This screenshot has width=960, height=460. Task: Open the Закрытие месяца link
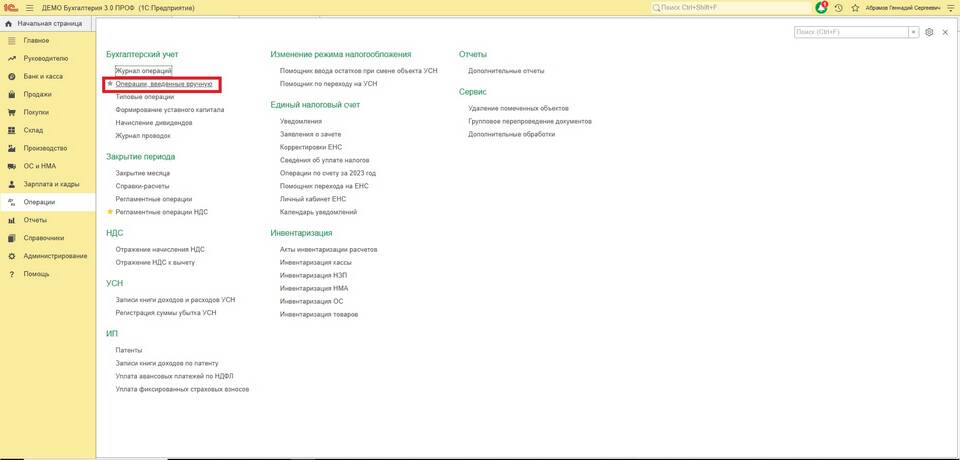click(142, 173)
